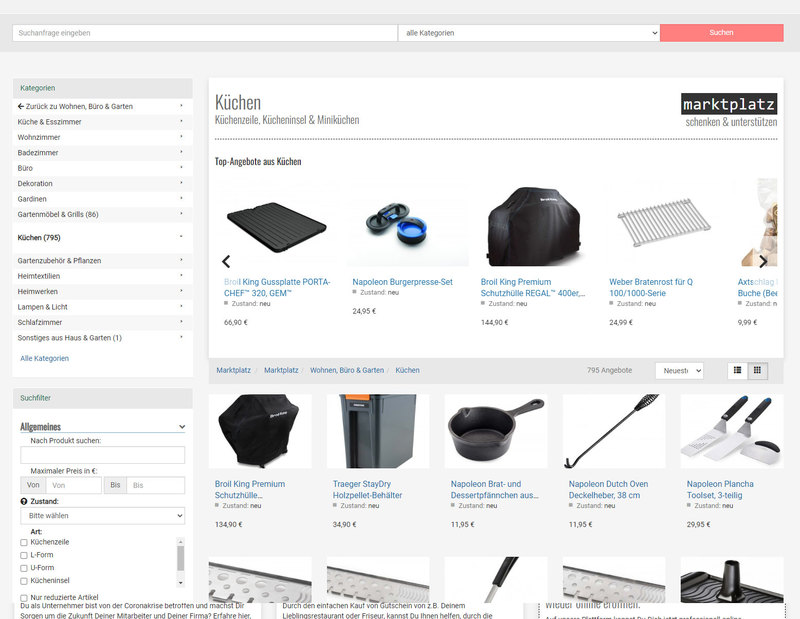Click the carousel next arrow
Screen dimensions: 800x619
point(763,261)
